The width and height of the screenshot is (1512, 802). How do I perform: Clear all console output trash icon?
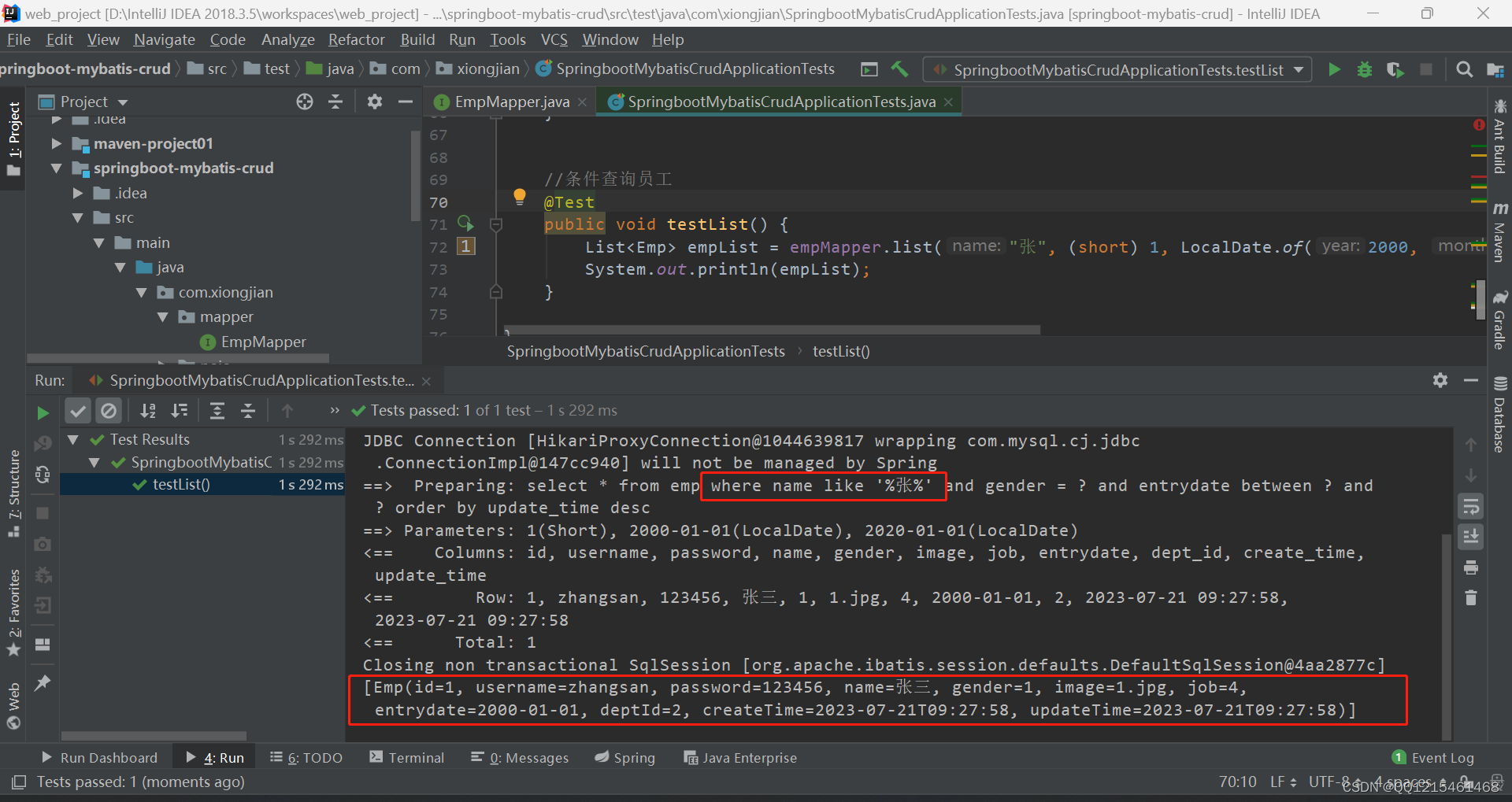pyautogui.click(x=1471, y=598)
